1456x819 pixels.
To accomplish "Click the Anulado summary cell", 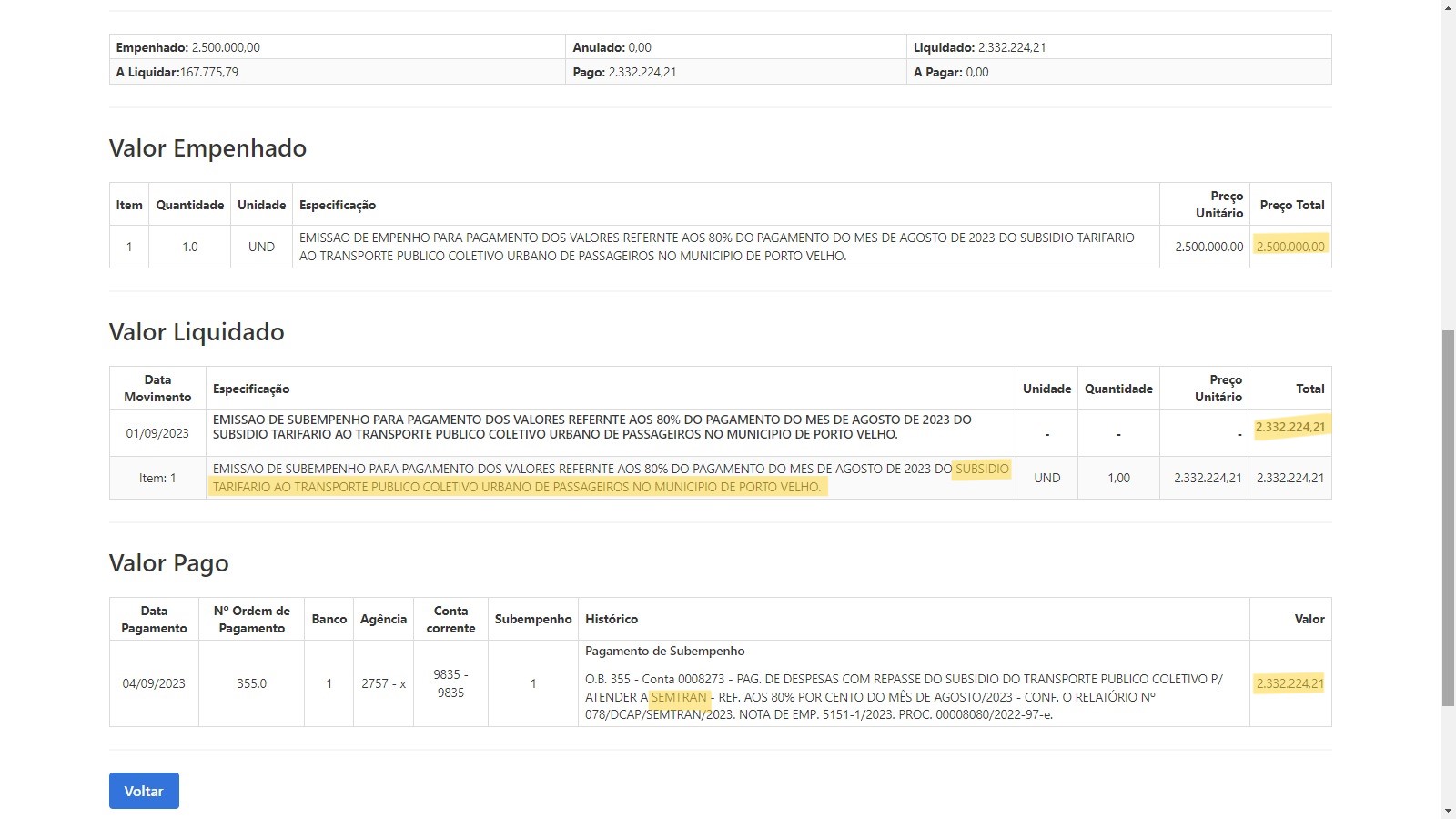I will (x=735, y=47).
